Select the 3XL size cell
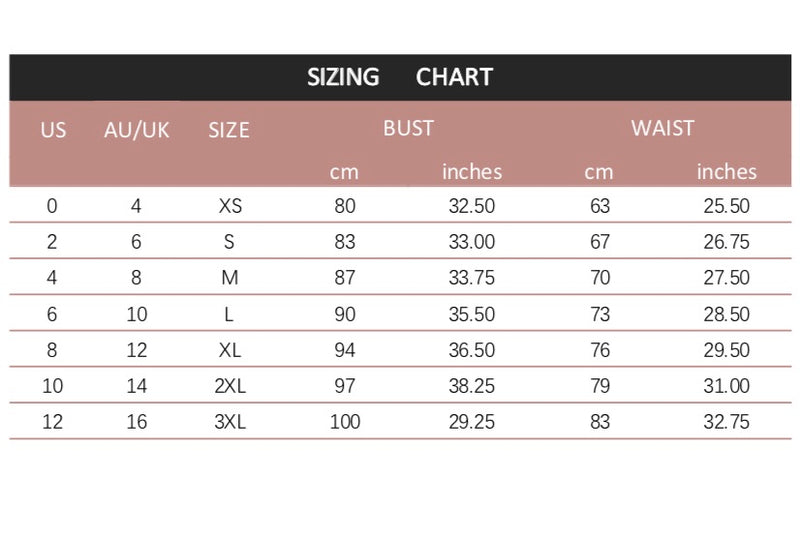 pos(230,422)
